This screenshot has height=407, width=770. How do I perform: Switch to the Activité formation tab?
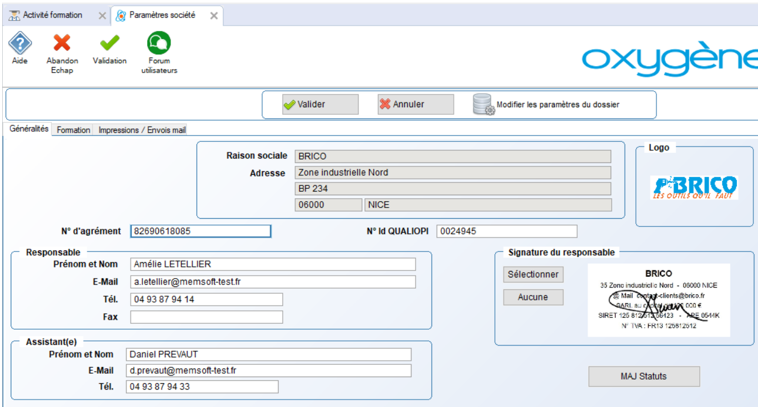pyautogui.click(x=52, y=16)
